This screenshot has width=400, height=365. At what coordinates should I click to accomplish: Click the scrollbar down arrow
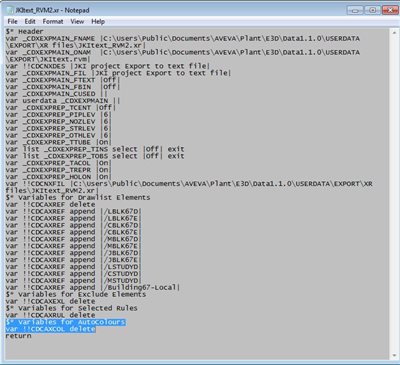click(x=394, y=355)
